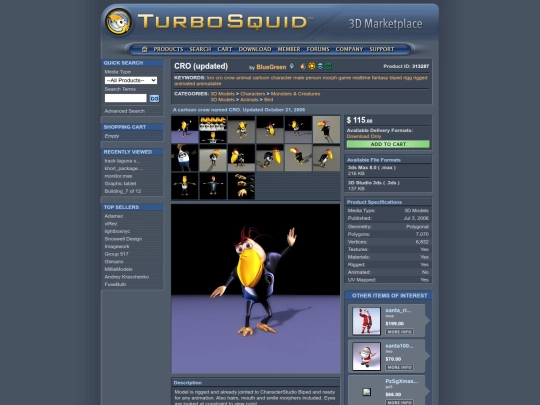This screenshot has height=405, width=540.
Task: Click the teal striped badge icon
Action: coord(320,66)
